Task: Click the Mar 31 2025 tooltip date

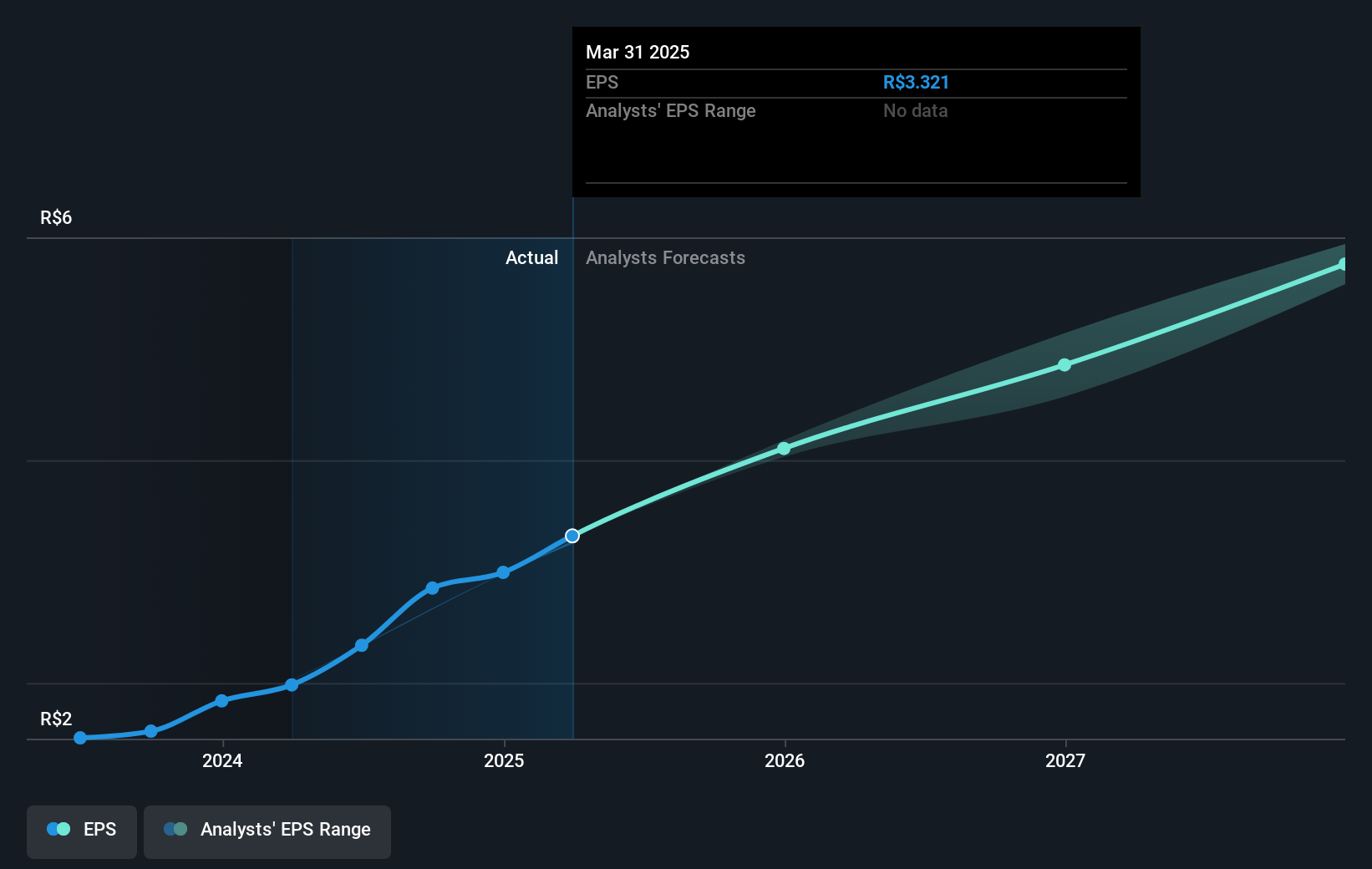Action: point(638,52)
